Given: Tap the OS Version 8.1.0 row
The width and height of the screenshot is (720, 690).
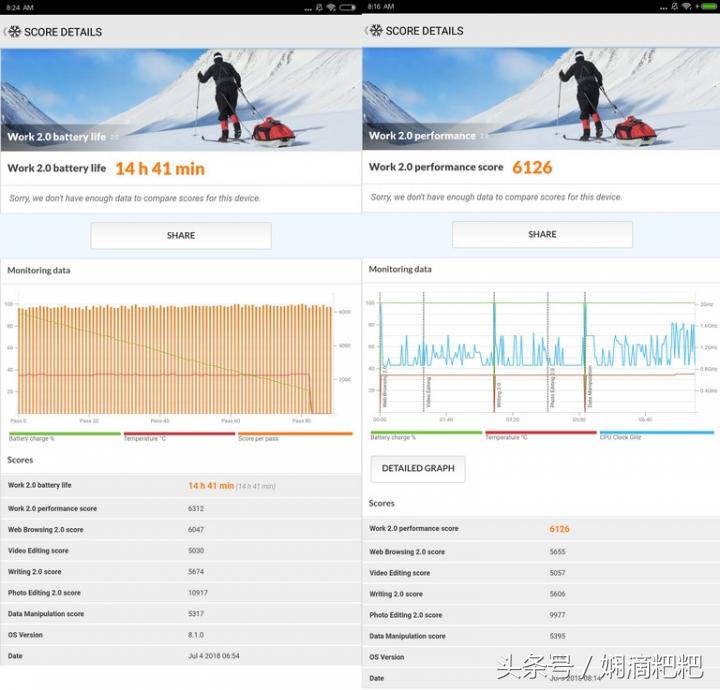Looking at the screenshot, I should (x=180, y=635).
